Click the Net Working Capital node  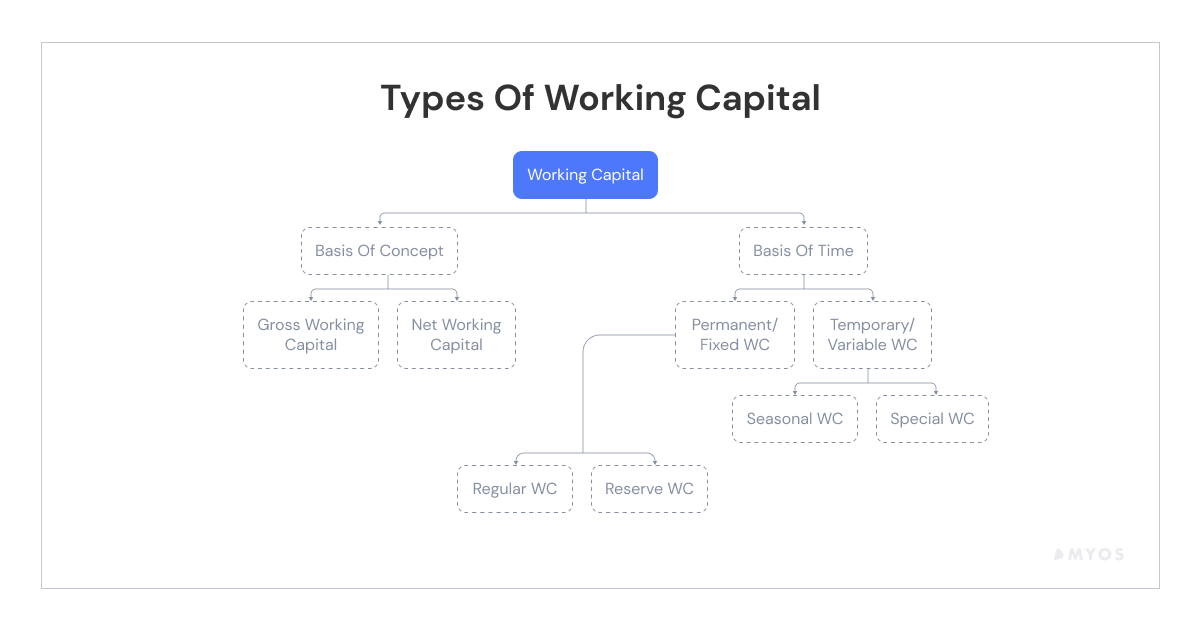coord(456,335)
